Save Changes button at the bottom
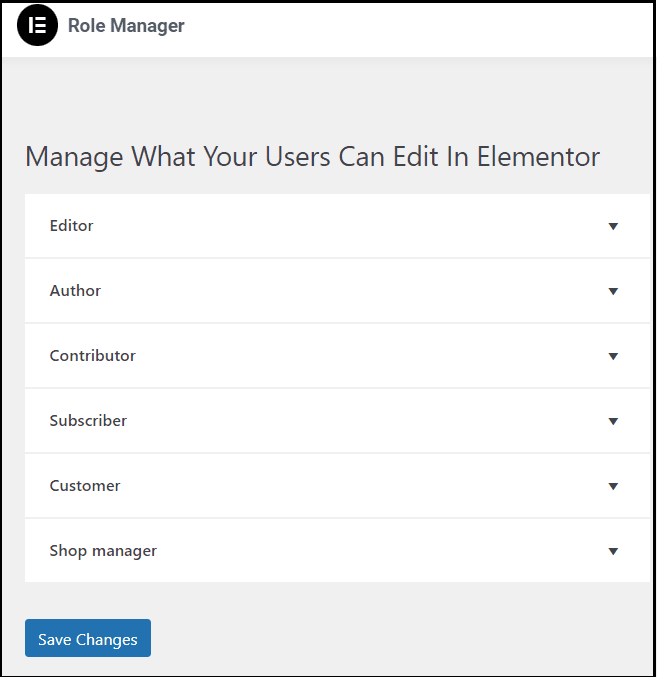Screen dimensions: 657x677 tap(88, 638)
